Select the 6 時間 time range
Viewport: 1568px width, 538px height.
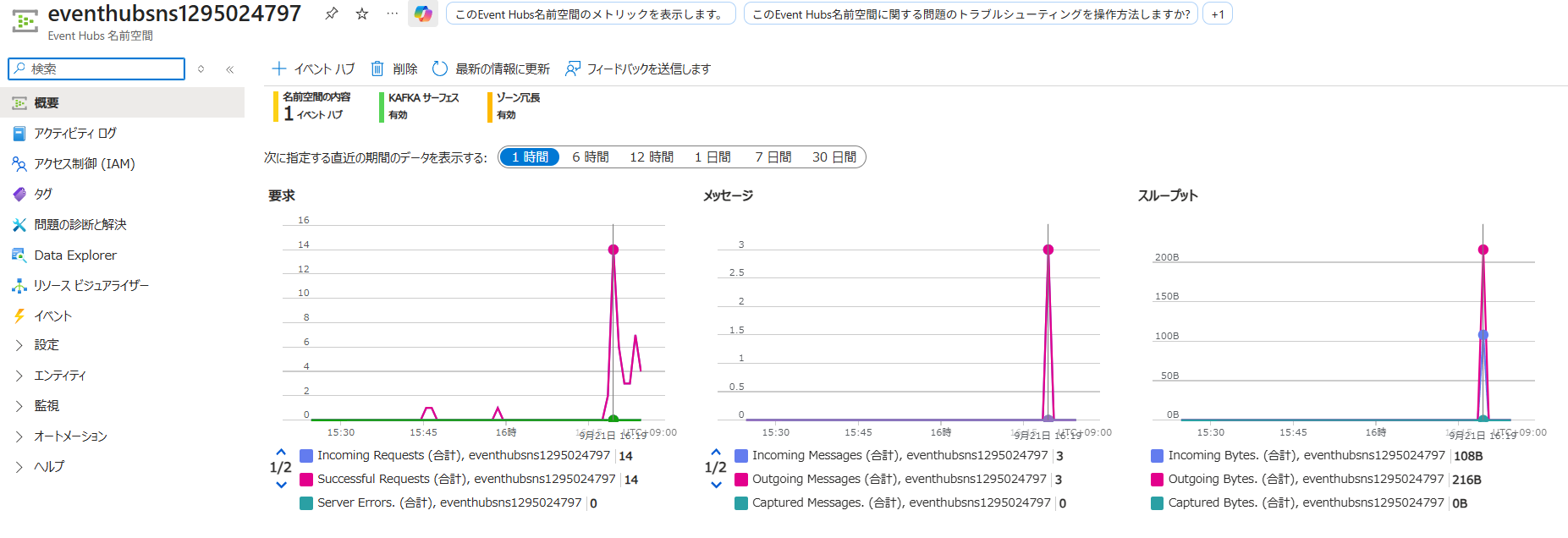tap(591, 157)
